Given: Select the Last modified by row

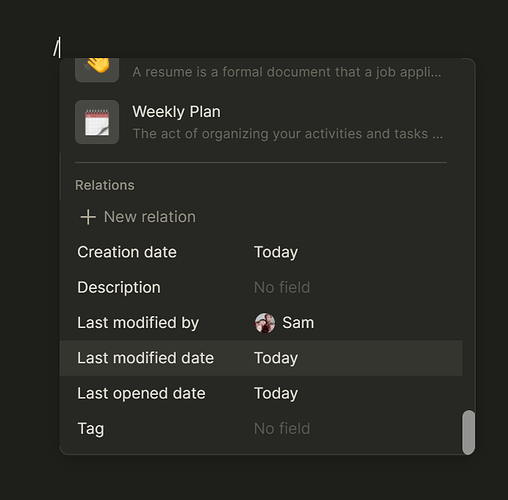Looking at the screenshot, I should (x=261, y=323).
